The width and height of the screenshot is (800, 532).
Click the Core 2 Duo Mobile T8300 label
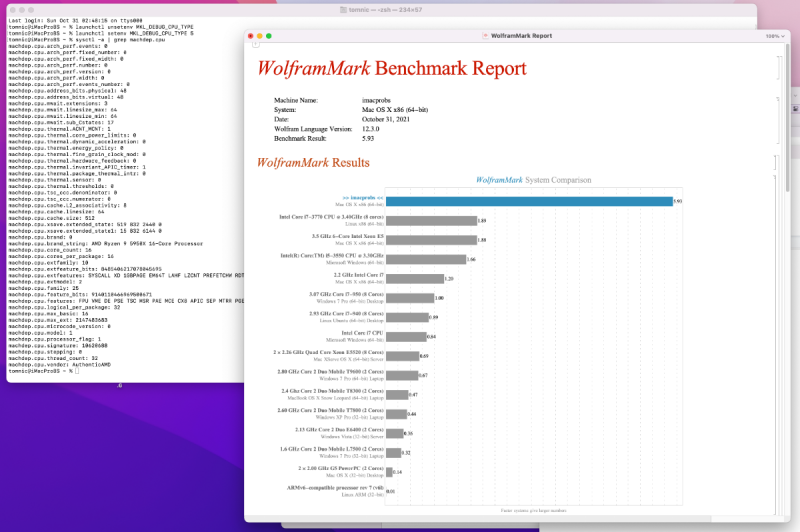333,391
